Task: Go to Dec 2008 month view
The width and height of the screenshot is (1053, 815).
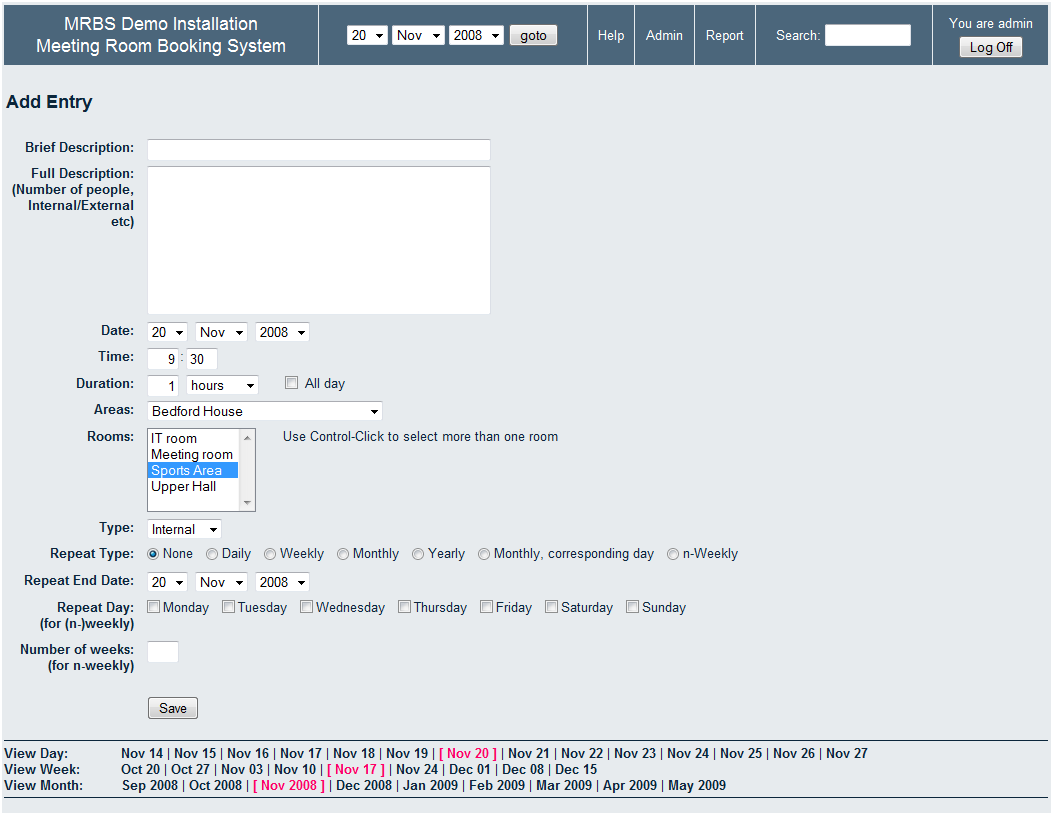Action: tap(364, 785)
